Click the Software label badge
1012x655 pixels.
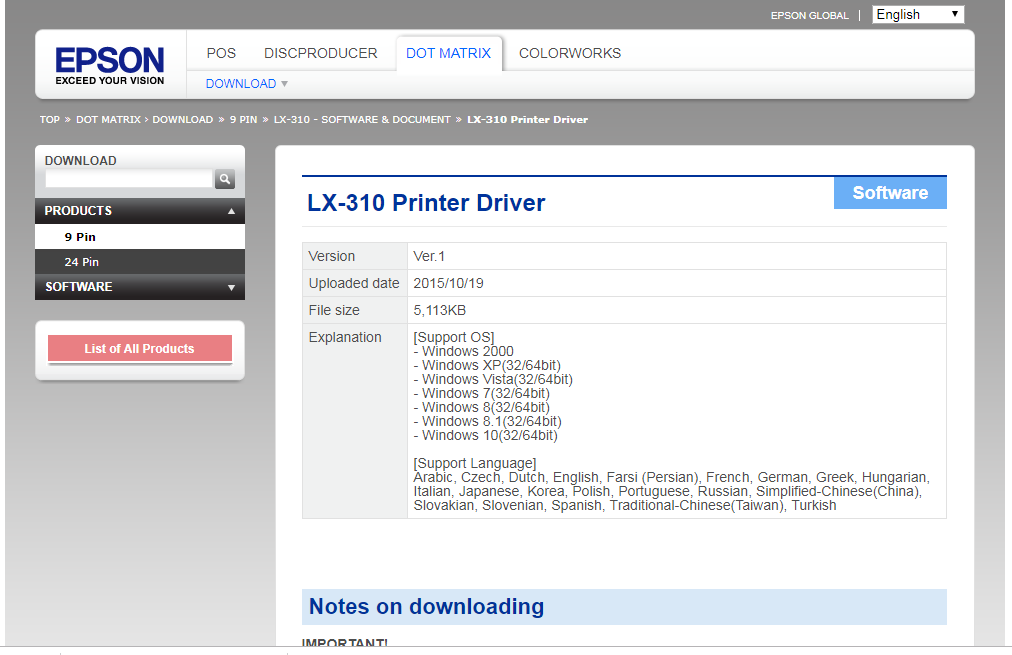[x=890, y=192]
